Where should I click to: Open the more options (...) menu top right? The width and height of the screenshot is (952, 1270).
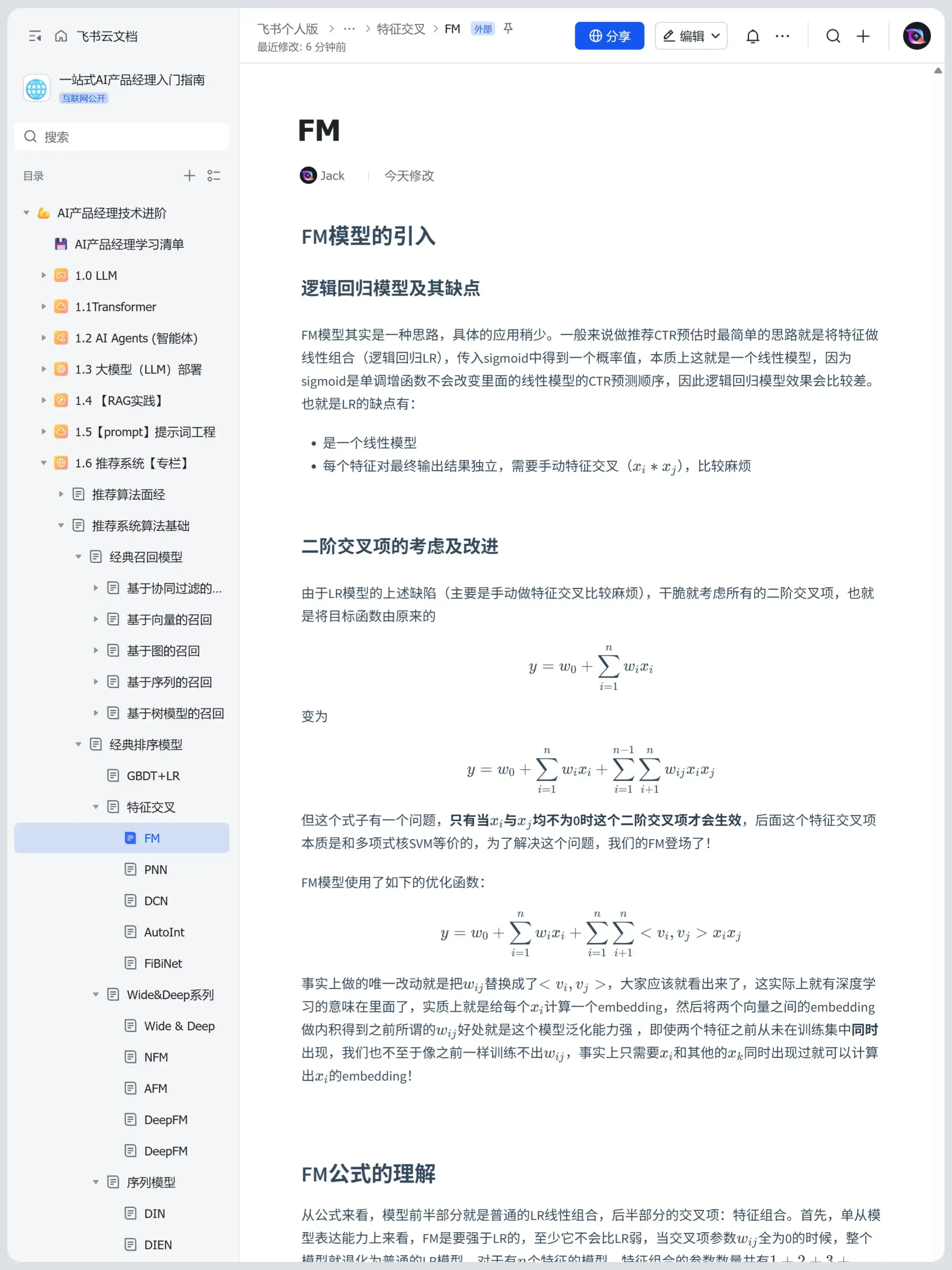click(x=782, y=36)
